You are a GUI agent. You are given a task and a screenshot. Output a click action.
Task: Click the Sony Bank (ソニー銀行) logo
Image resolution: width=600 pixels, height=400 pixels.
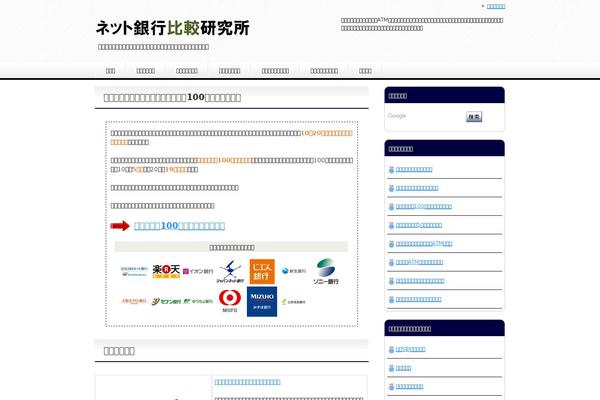[326, 271]
